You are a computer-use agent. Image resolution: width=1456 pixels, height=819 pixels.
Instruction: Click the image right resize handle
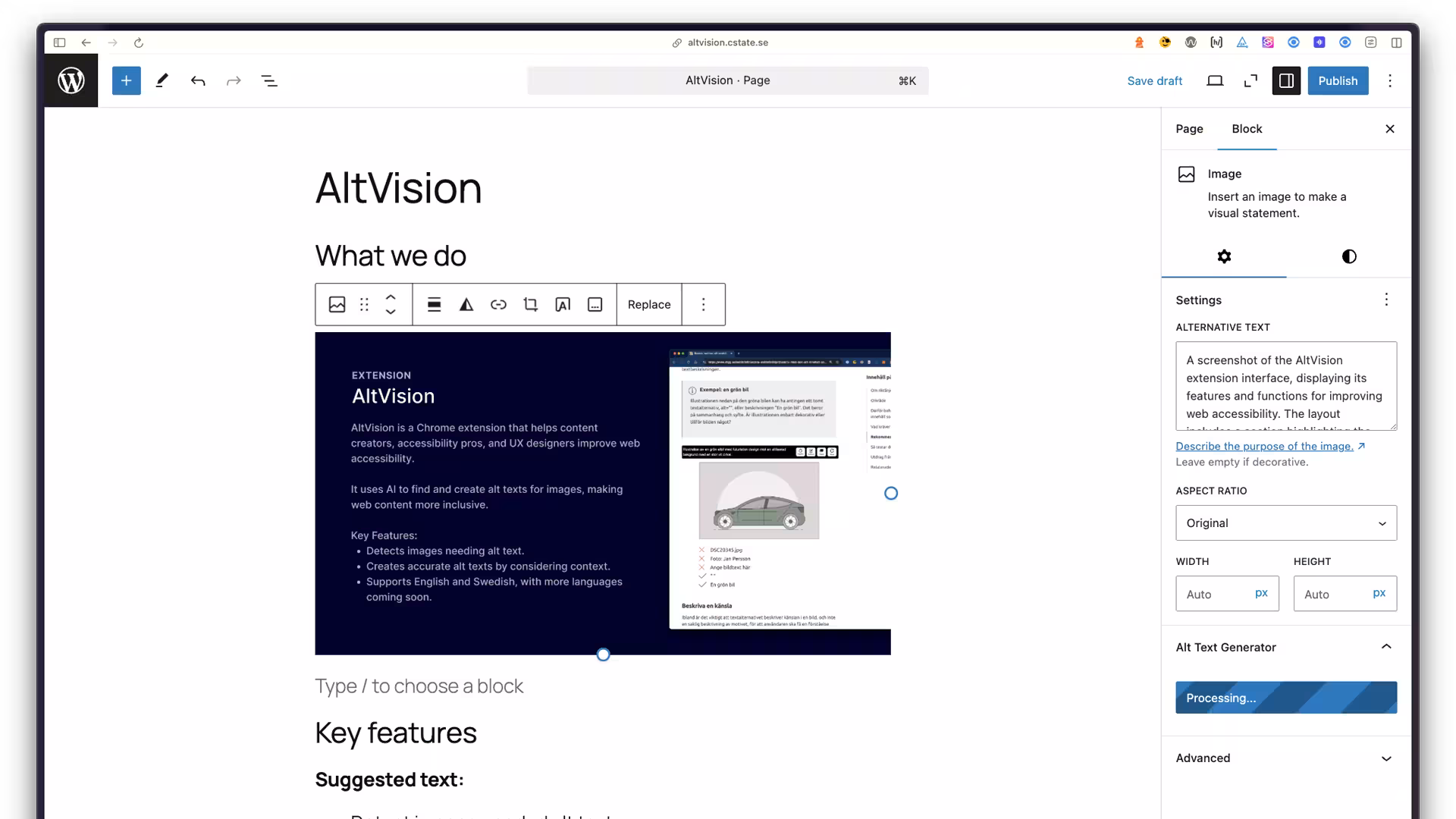tap(891, 494)
